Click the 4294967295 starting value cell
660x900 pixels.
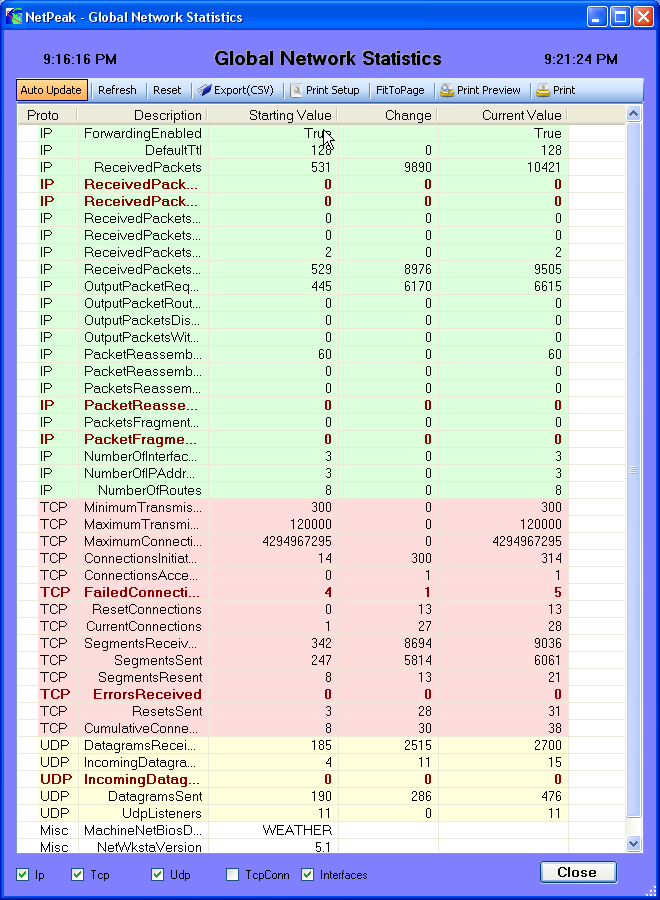coord(273,541)
